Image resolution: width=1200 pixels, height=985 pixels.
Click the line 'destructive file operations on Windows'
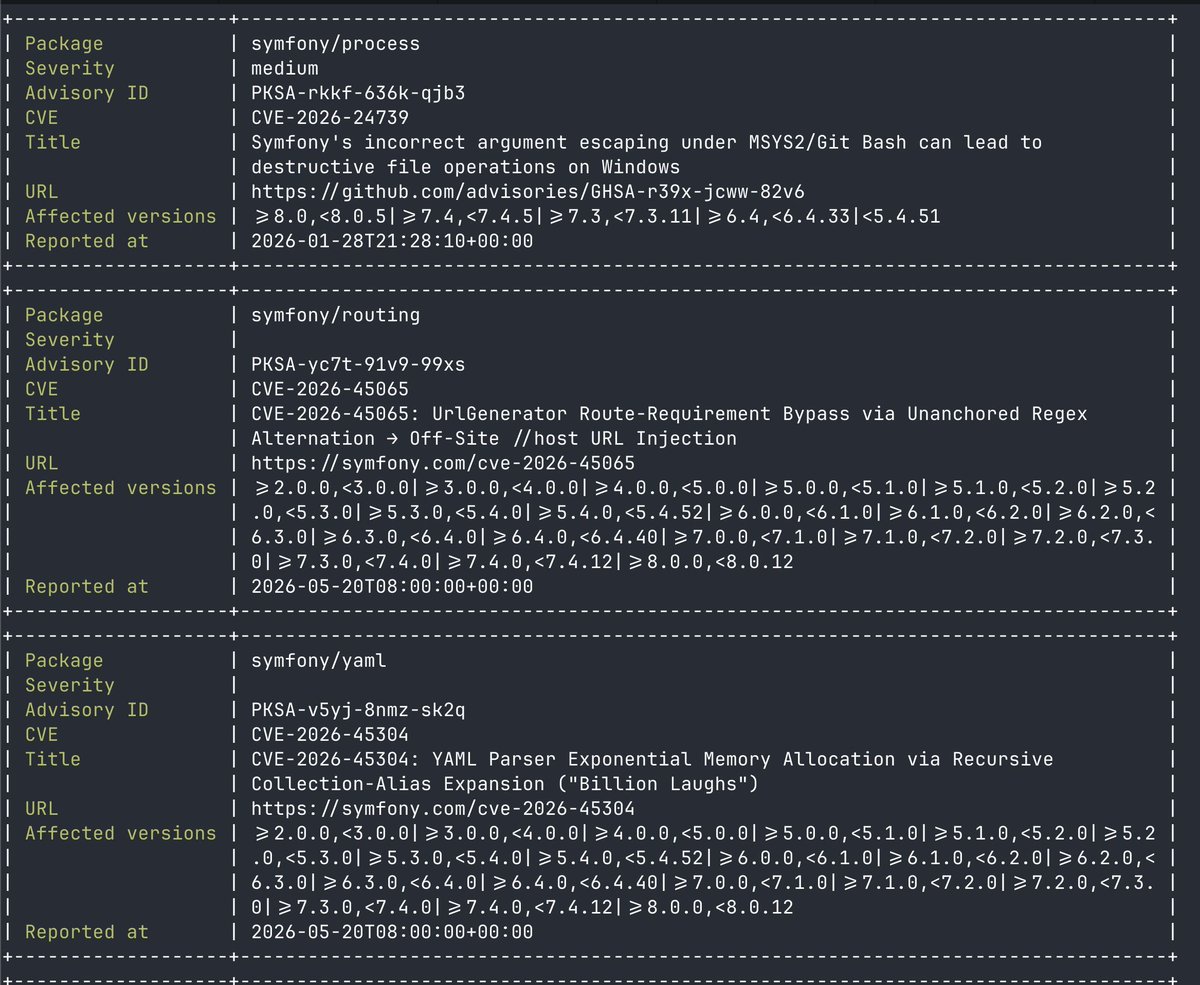click(465, 167)
